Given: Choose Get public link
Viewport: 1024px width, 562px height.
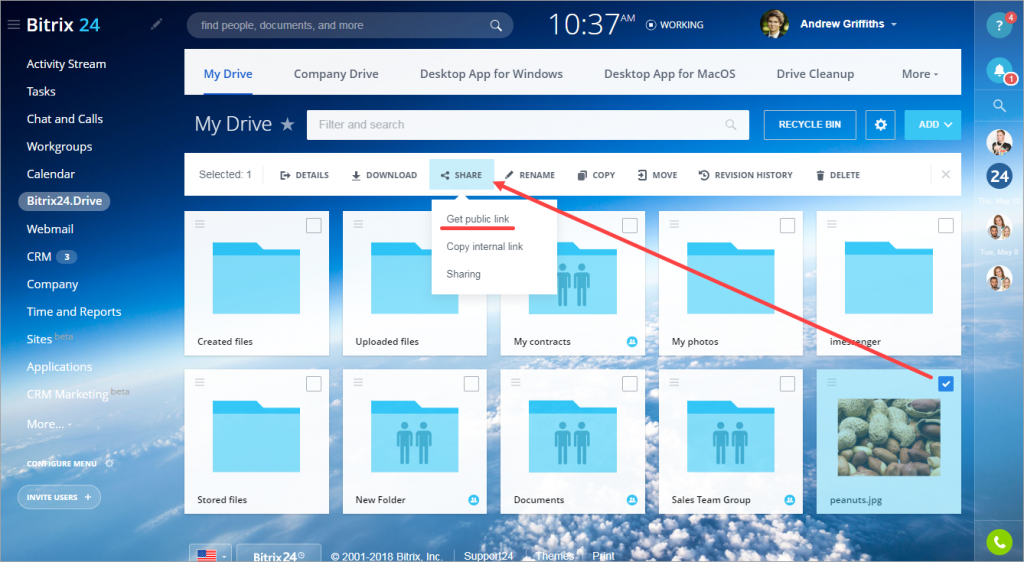Looking at the screenshot, I should (477, 219).
